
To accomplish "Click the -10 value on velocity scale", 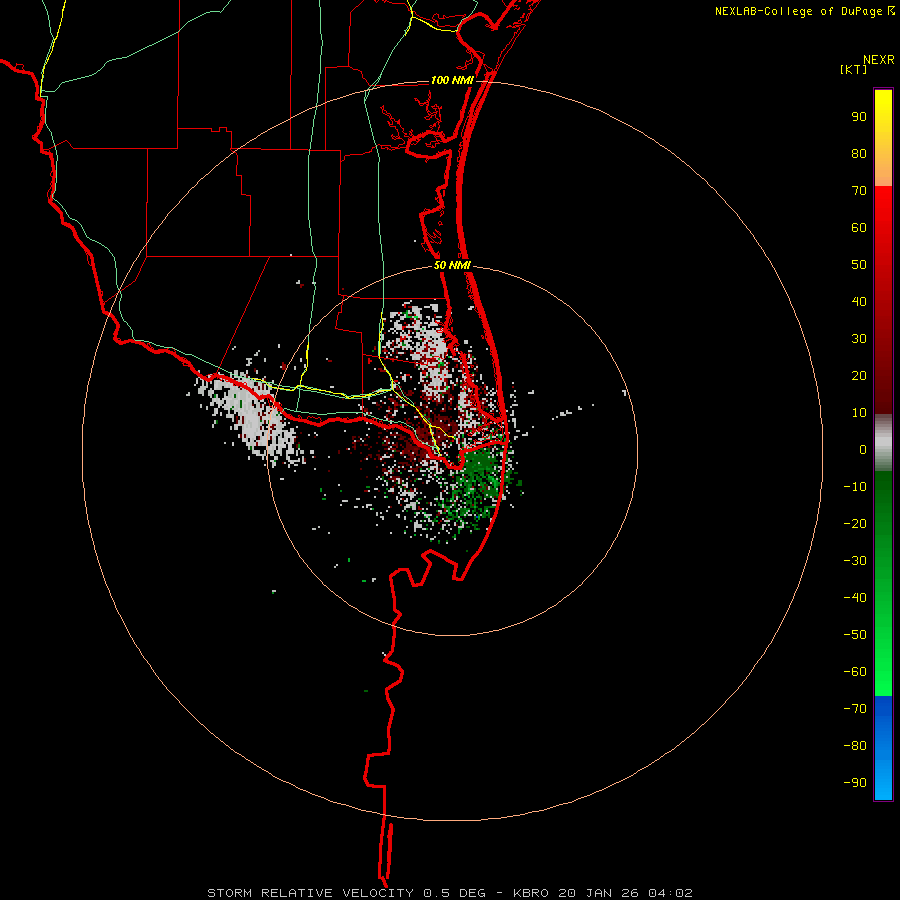I will (855, 487).
